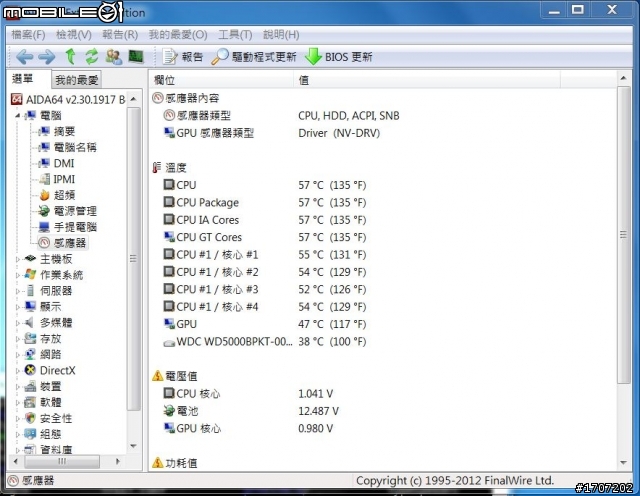Click the 溫度 thermometer icon
The height and width of the screenshot is (496, 640).
[x=157, y=167]
